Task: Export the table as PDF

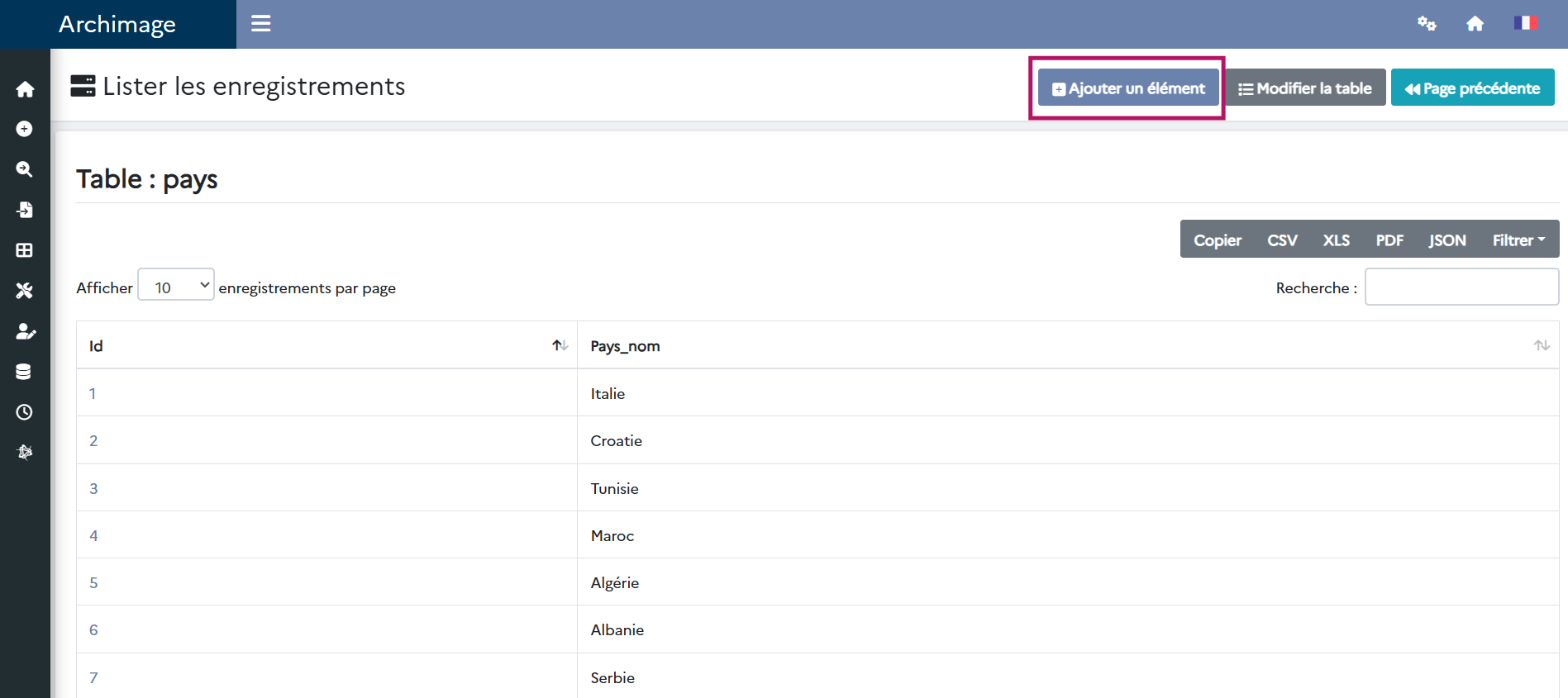Action: click(x=1389, y=240)
